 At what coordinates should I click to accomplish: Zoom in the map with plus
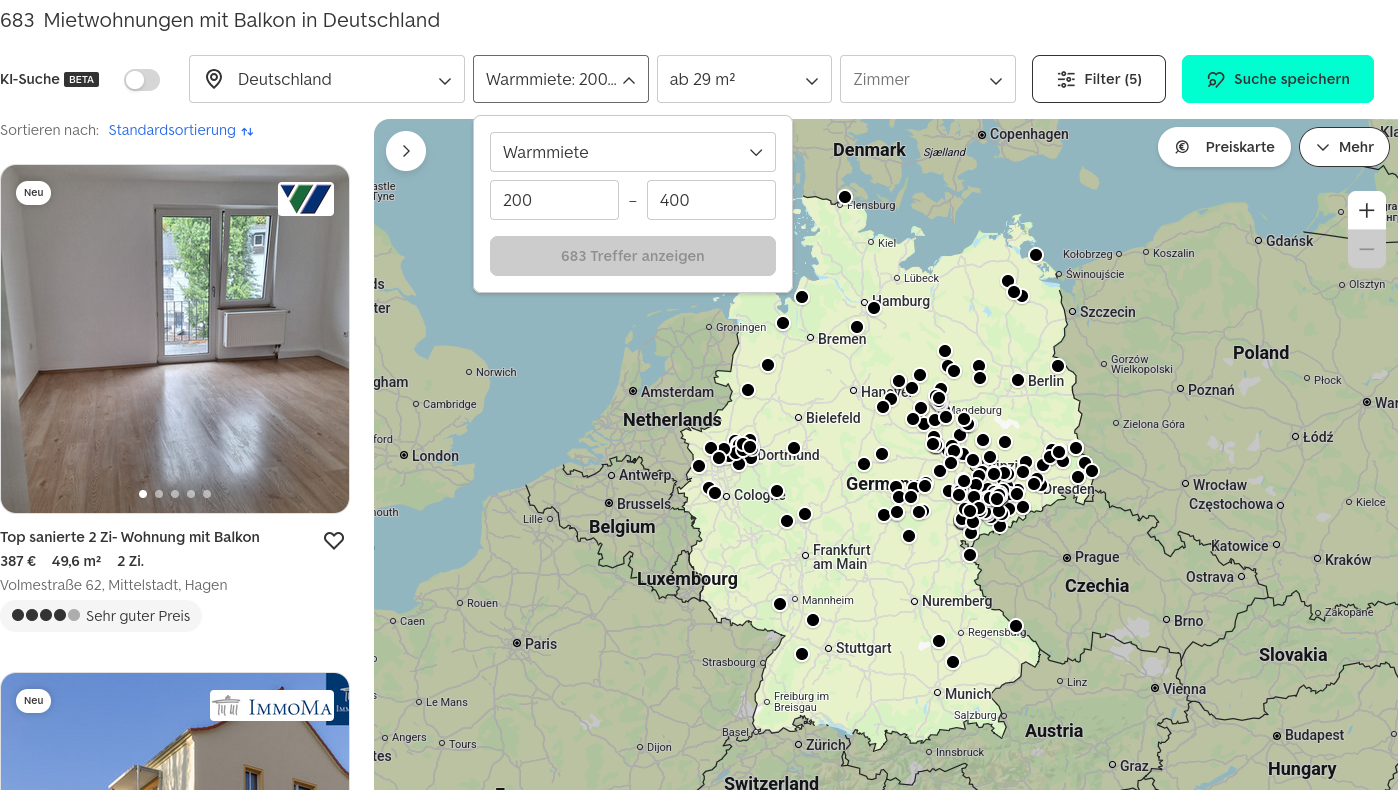click(x=1367, y=210)
